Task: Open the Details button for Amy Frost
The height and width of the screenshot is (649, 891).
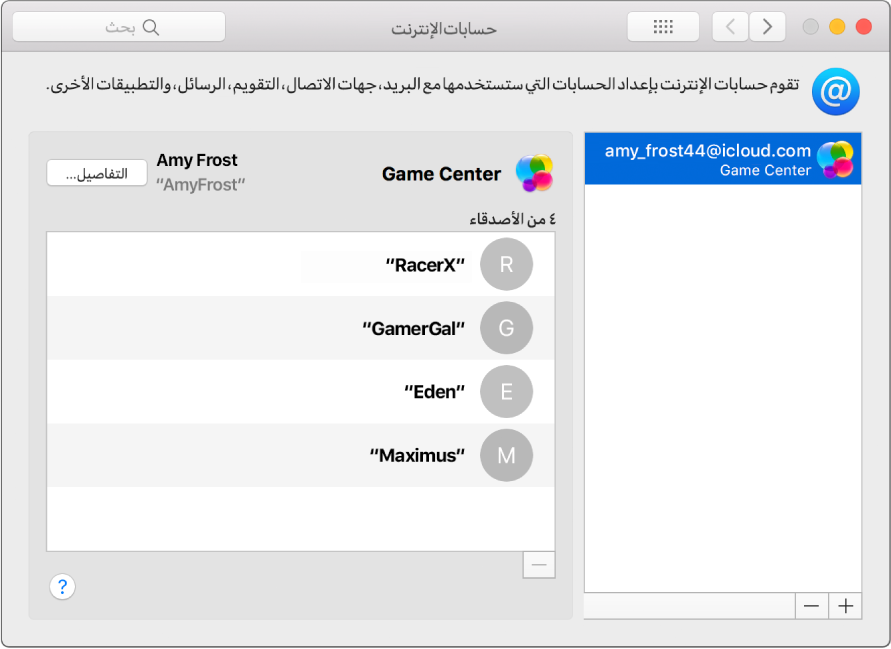Action: pos(97,173)
